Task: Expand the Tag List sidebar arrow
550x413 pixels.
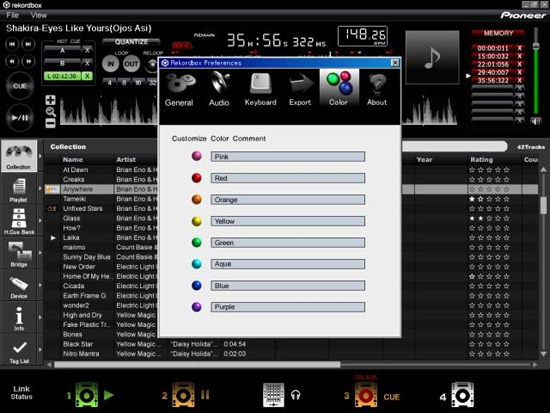Action: (40, 349)
